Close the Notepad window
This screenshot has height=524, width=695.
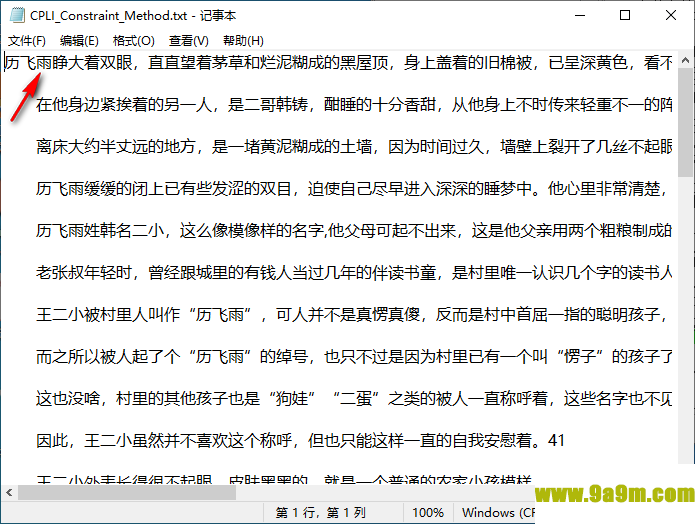pos(671,15)
